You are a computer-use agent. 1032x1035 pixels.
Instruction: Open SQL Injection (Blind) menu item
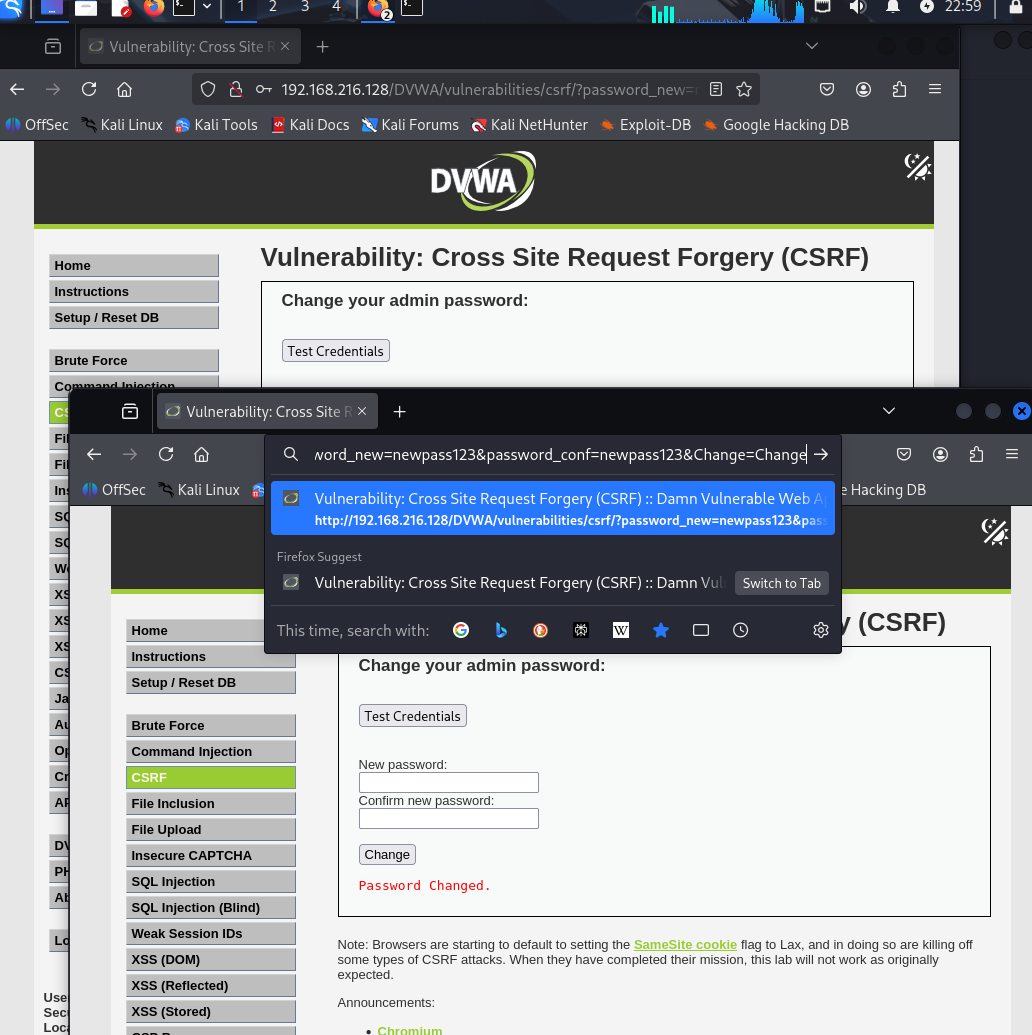pyautogui.click(x=211, y=908)
